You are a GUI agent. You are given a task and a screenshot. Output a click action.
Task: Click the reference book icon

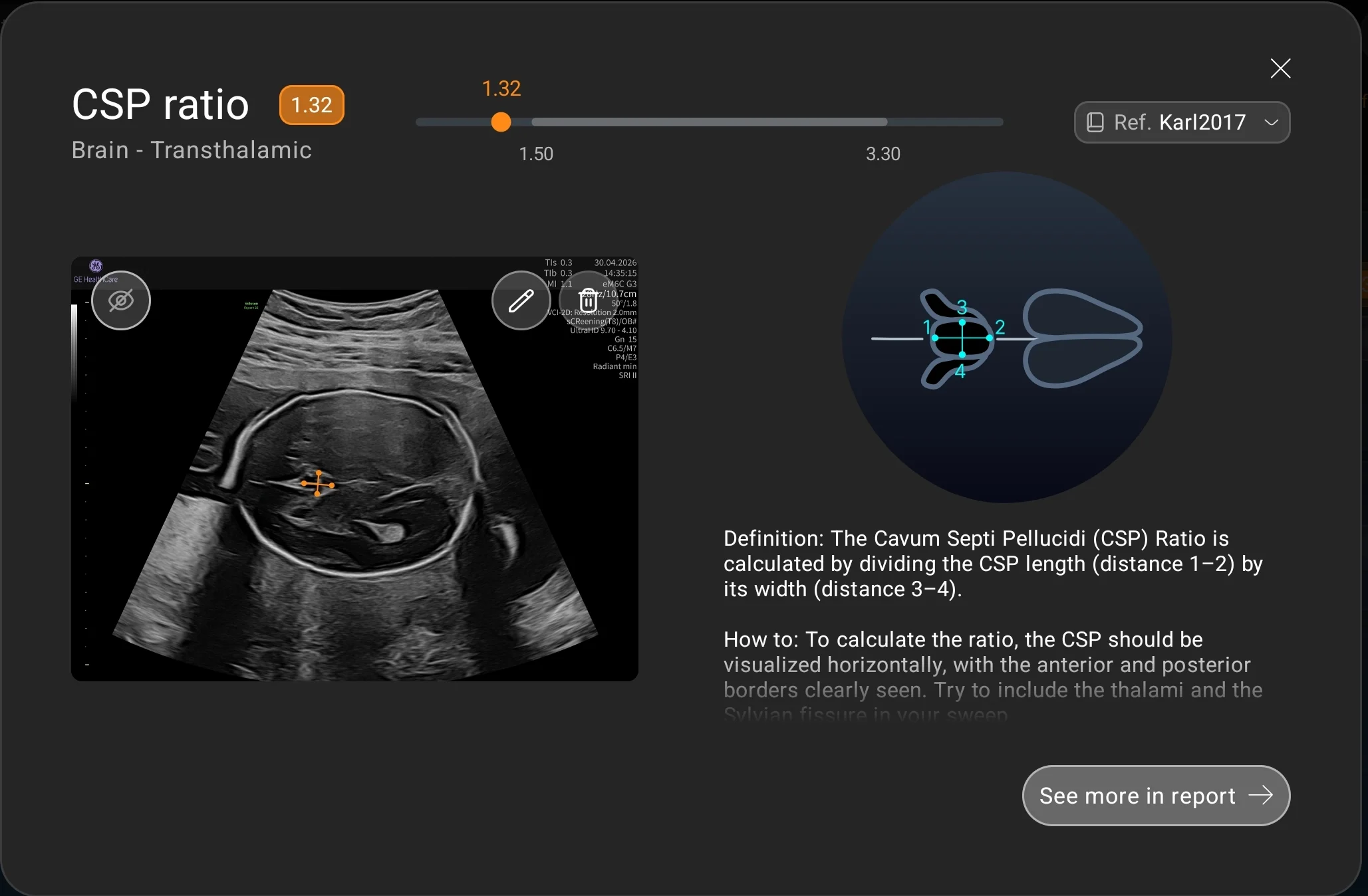[1095, 122]
